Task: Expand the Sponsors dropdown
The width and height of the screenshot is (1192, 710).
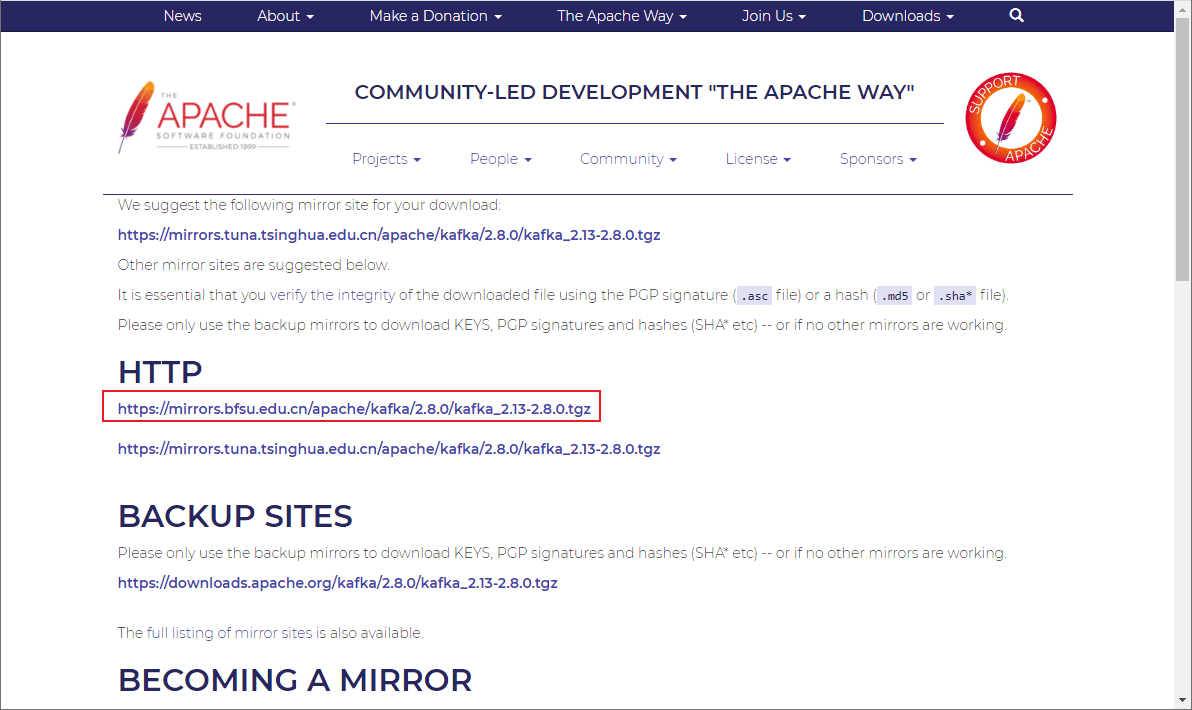Action: 878,159
